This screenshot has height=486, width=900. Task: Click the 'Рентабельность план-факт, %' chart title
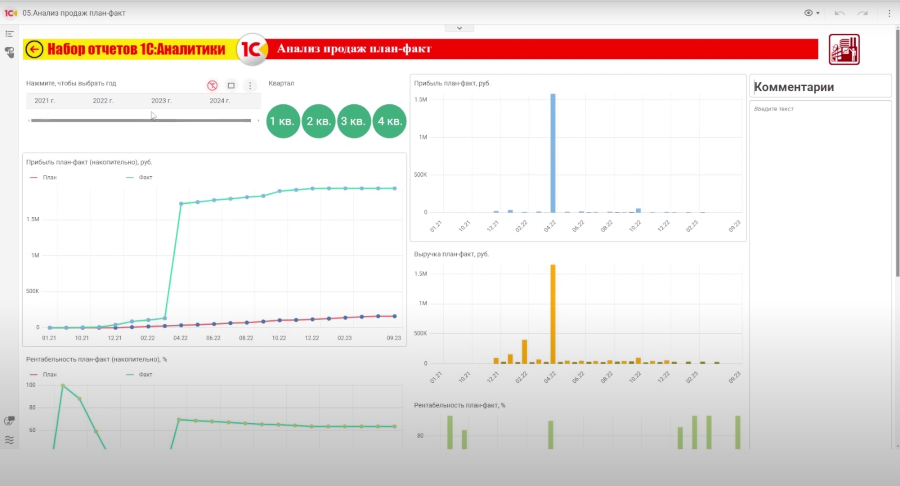point(459,405)
